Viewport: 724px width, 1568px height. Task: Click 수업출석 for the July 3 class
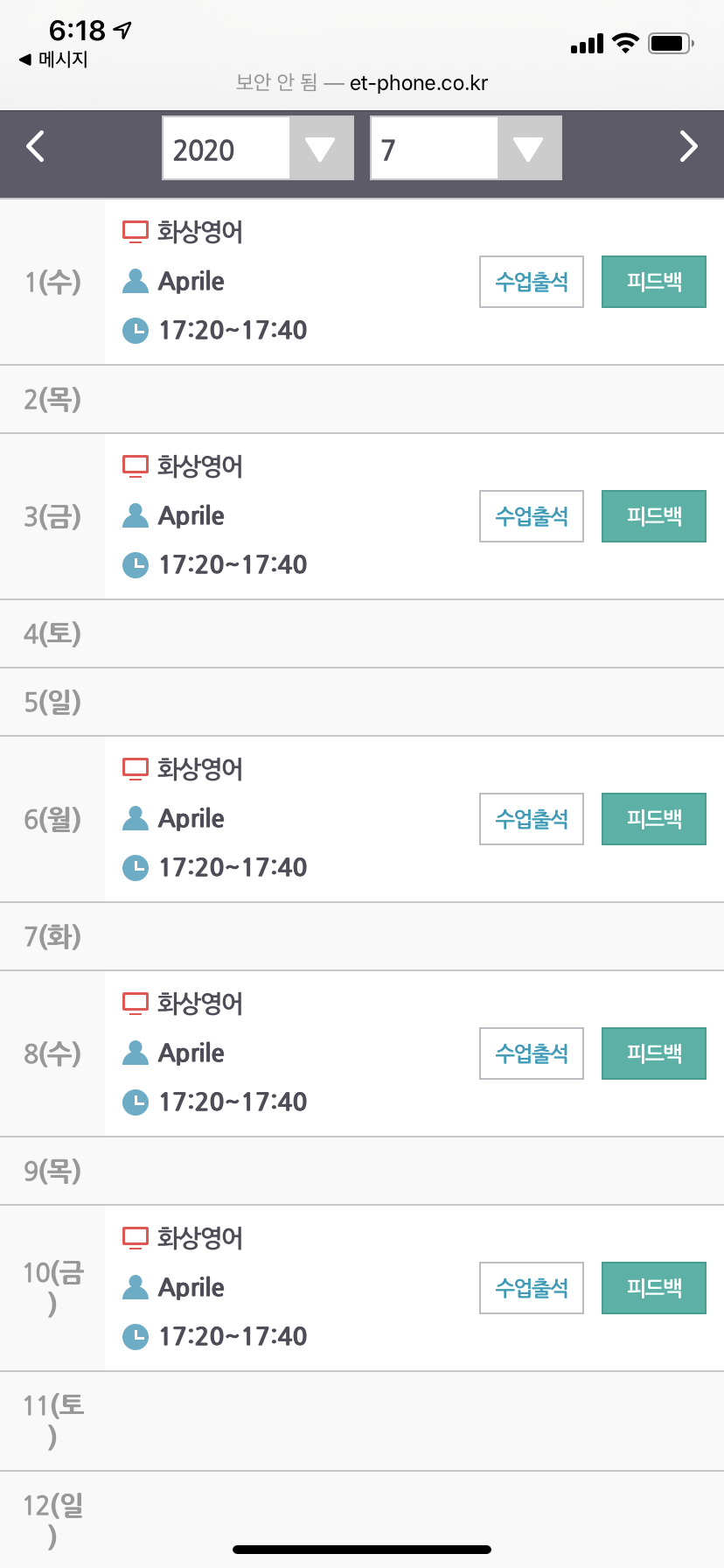tap(532, 516)
